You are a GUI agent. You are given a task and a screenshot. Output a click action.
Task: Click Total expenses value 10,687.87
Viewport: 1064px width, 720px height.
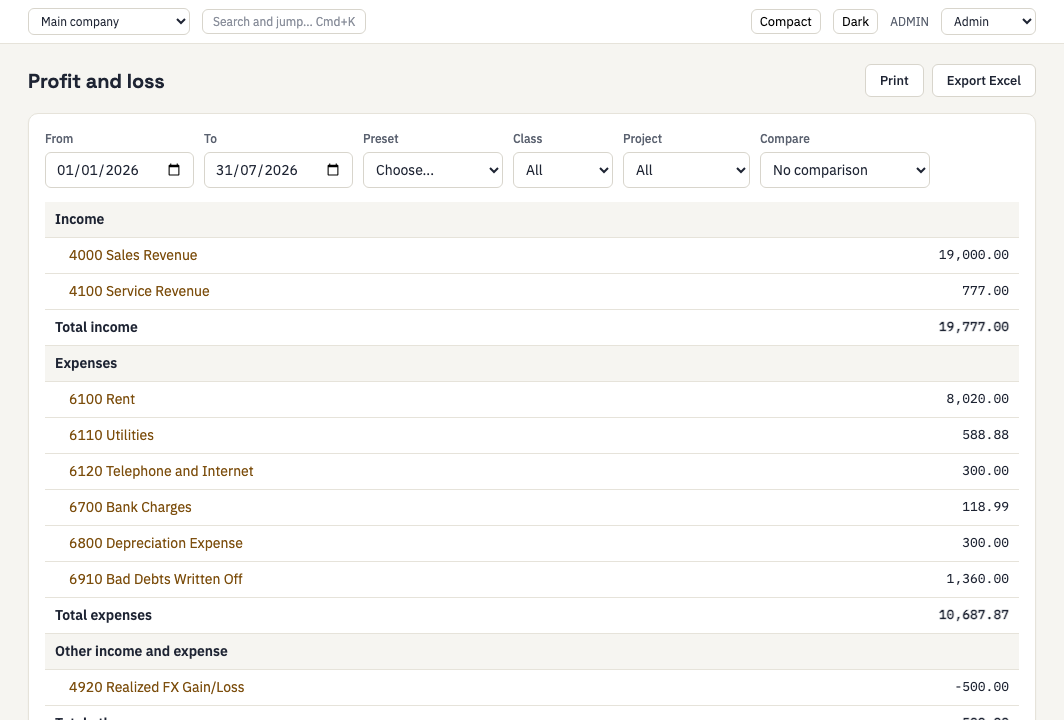[973, 615]
